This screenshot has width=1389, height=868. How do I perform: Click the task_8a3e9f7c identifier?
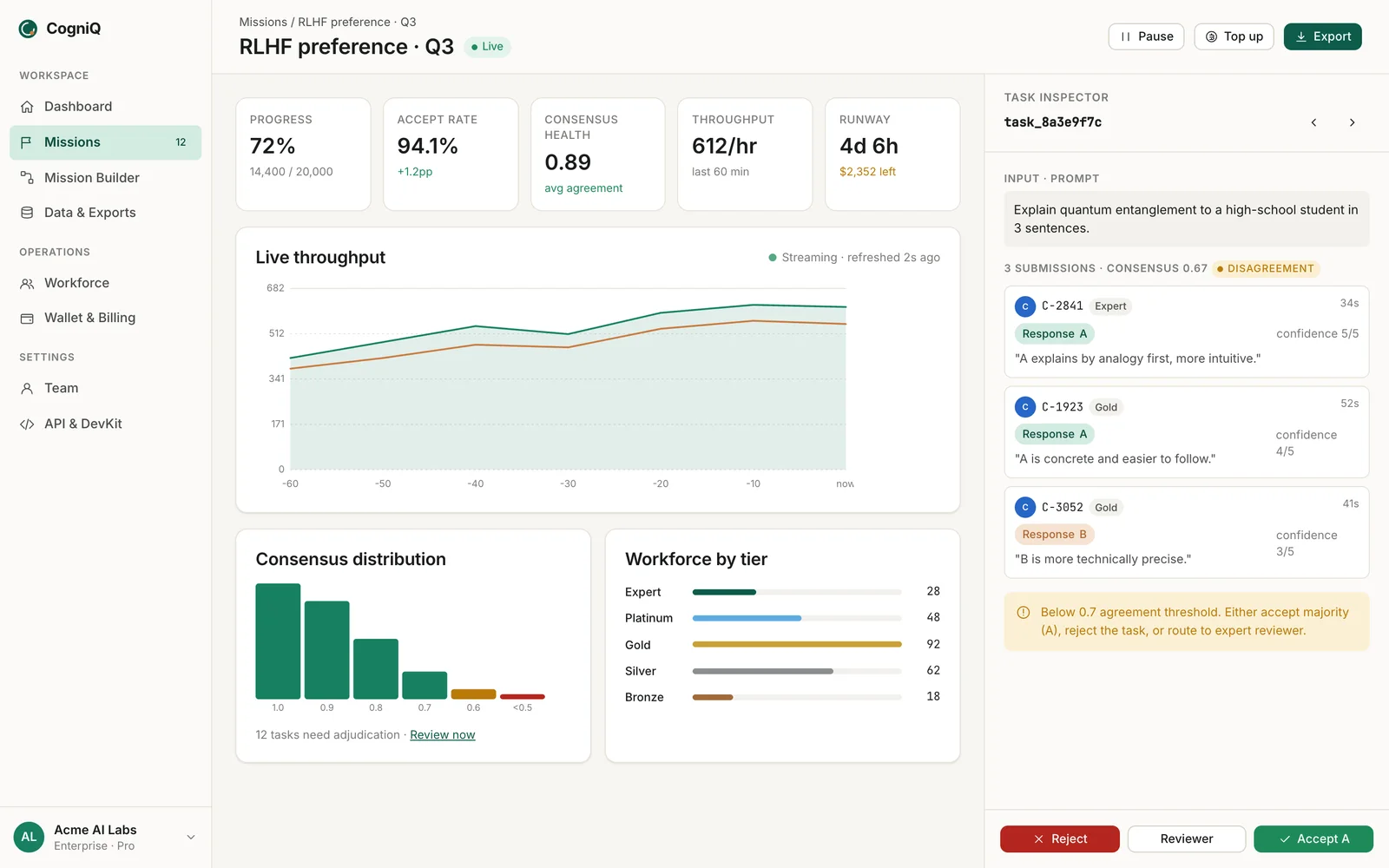pyautogui.click(x=1053, y=122)
